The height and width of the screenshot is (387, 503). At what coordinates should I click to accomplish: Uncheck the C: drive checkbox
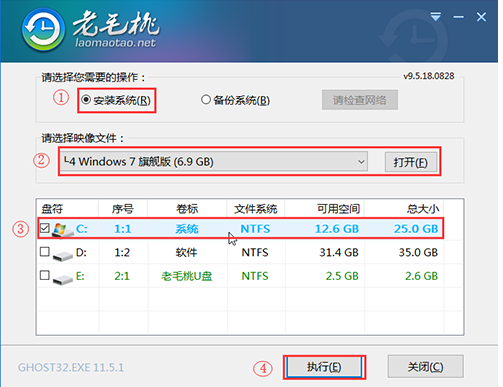click(x=45, y=228)
